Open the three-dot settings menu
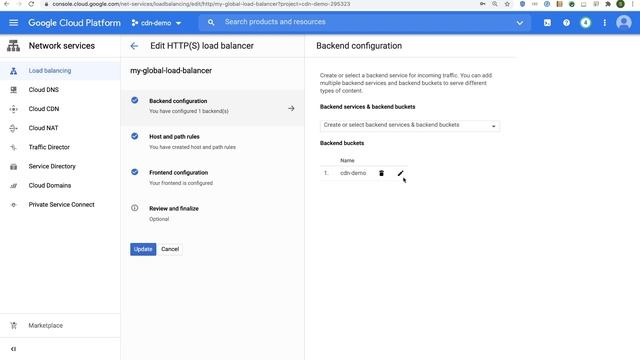The image size is (640, 360). tap(604, 23)
